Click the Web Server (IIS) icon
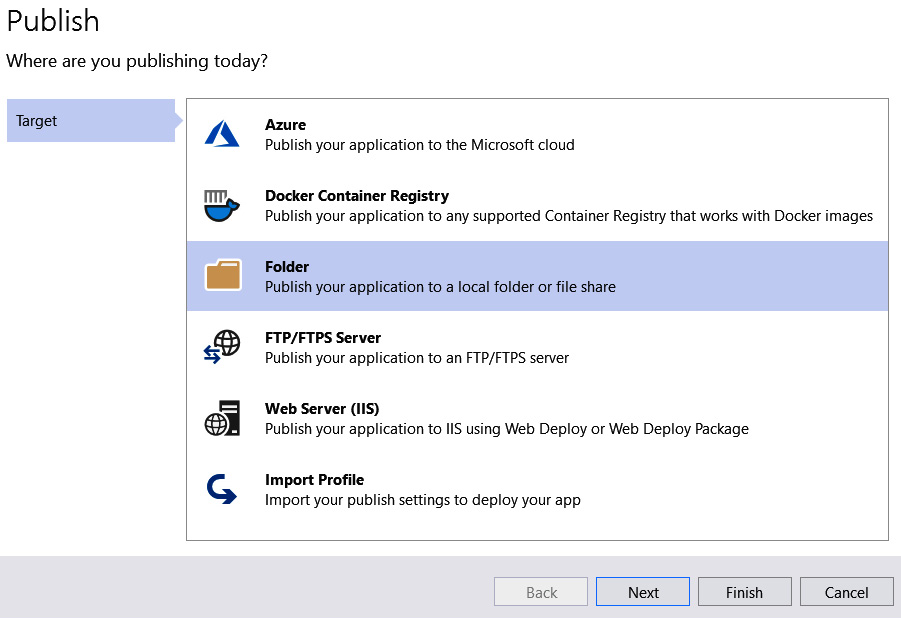Screen dimensions: 901x619 click(222, 418)
